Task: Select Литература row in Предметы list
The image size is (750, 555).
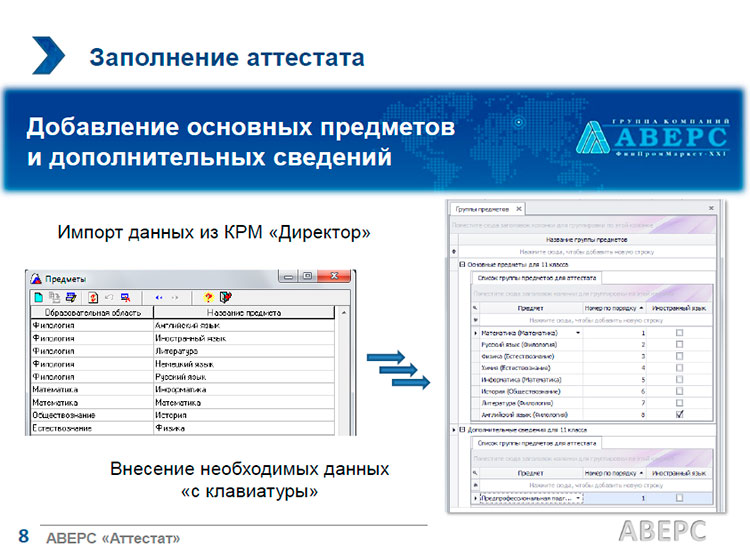Action: (183, 351)
